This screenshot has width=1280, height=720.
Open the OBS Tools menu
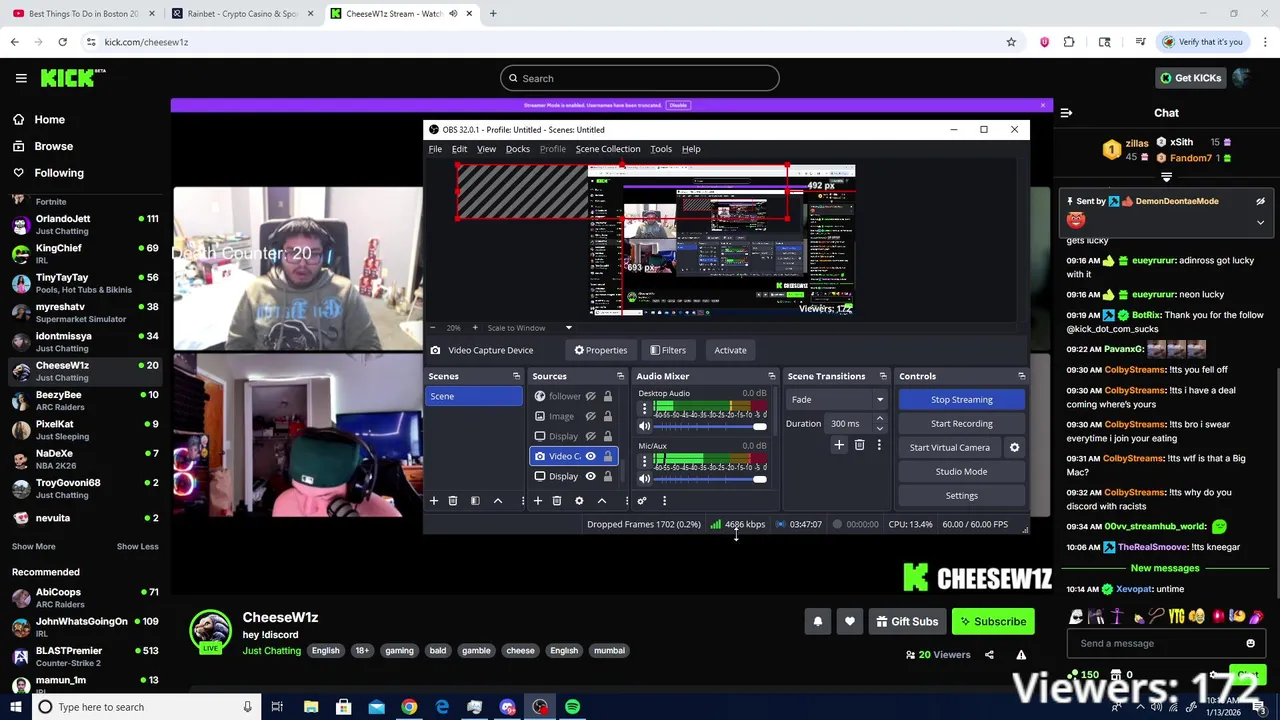click(x=661, y=149)
